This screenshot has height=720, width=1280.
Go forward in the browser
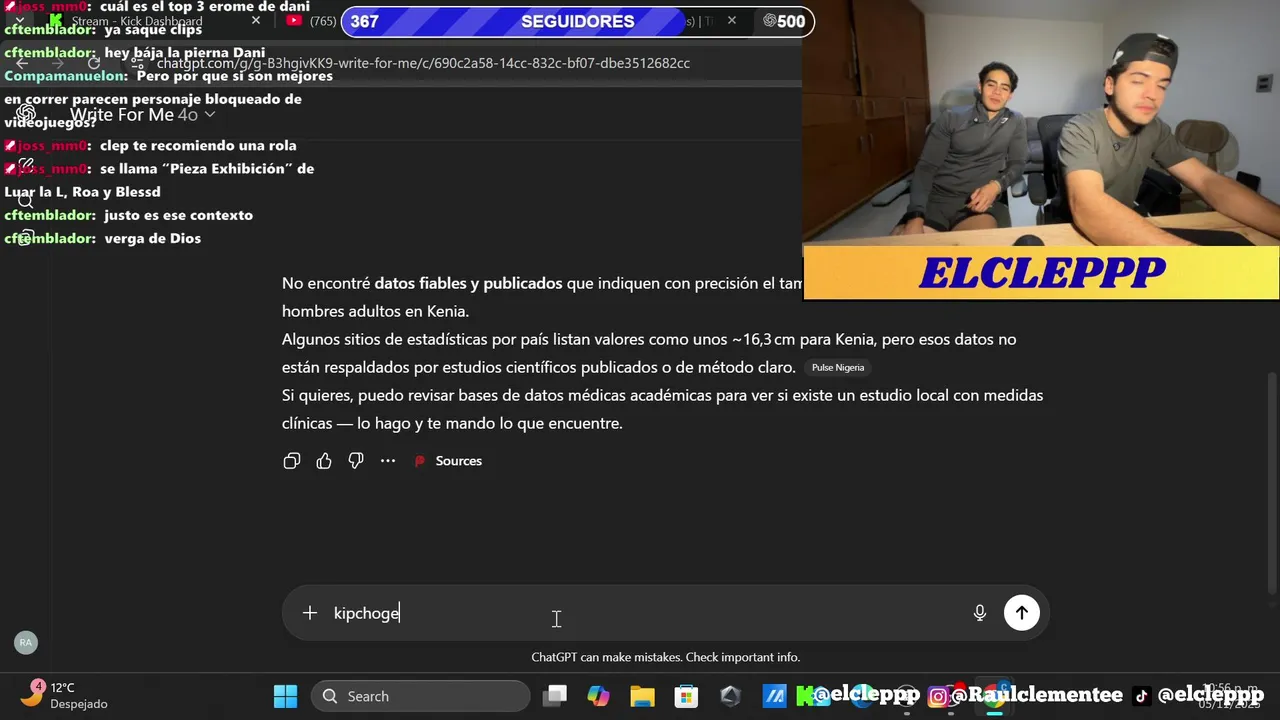click(58, 63)
